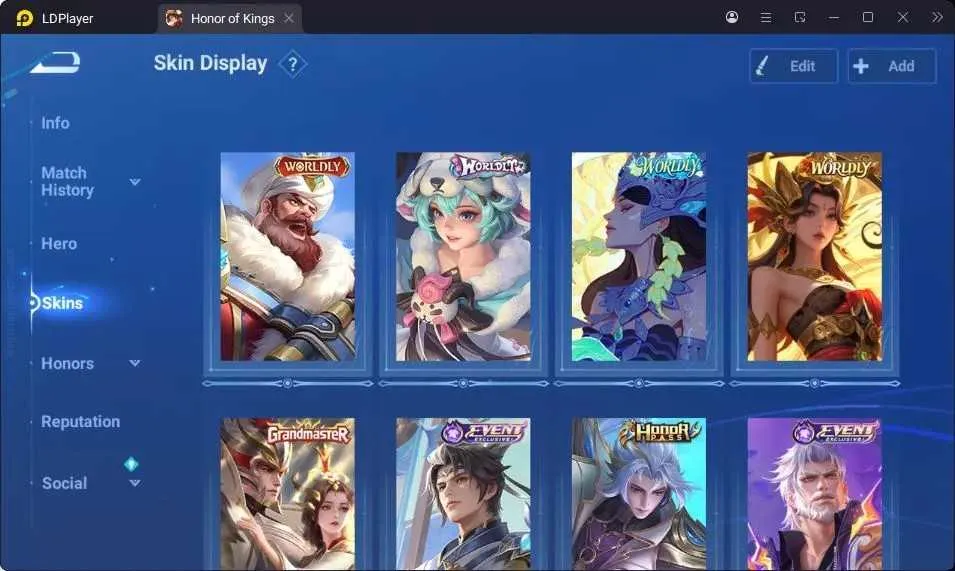This screenshot has height=571, width=955.
Task: Select Match History in sidebar
Action: [67, 181]
